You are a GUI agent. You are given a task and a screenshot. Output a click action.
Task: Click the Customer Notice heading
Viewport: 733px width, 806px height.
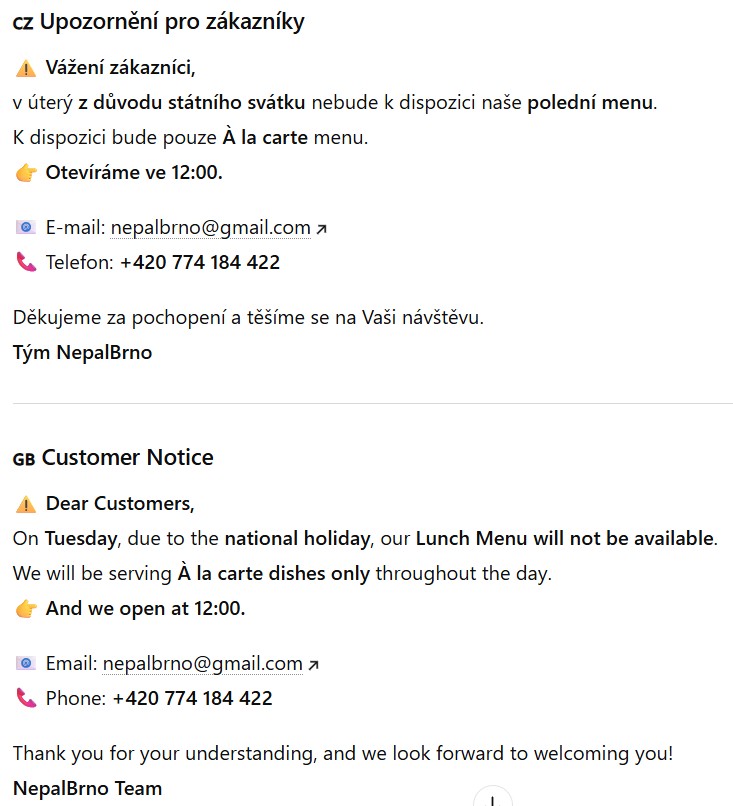pos(127,458)
